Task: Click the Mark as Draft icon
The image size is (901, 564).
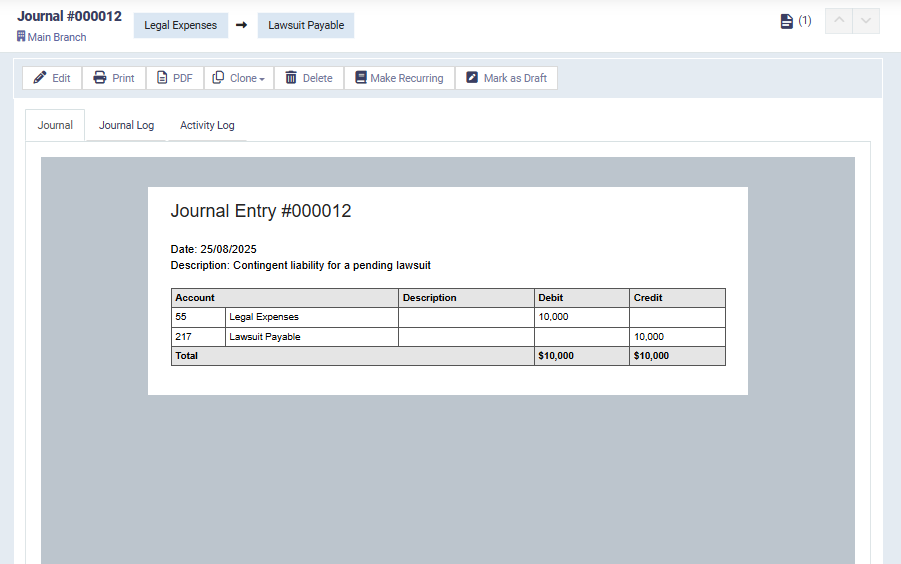Action: [473, 78]
